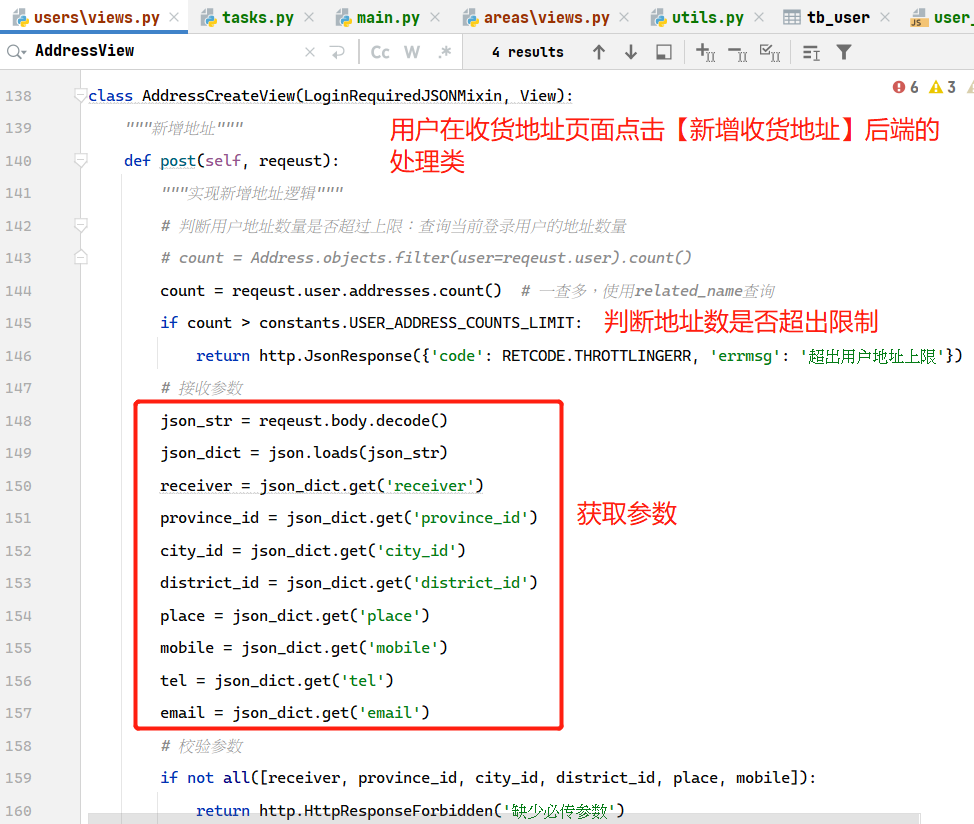The width and height of the screenshot is (974, 824).
Task: Collapse the AddressCreateView class fold marker
Action: pyautogui.click(x=81, y=95)
